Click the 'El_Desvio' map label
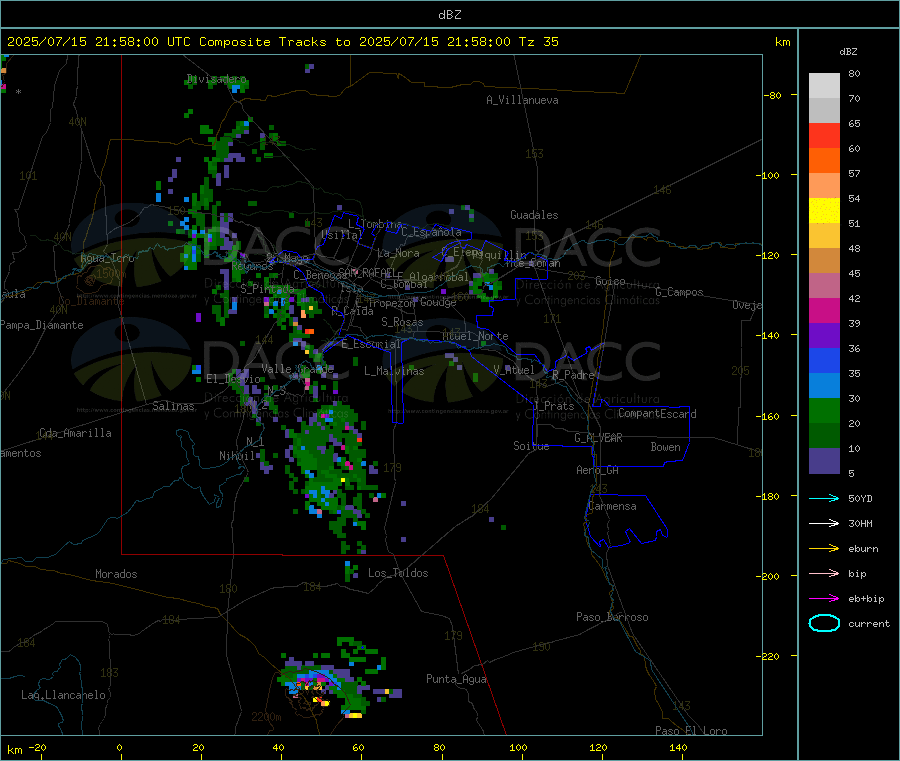Screen dimensions: 900x761 click(x=233, y=379)
